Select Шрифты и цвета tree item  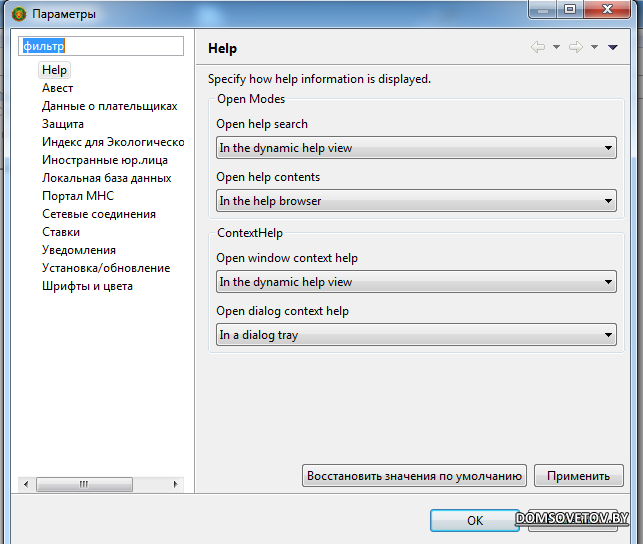pyautogui.click(x=87, y=286)
